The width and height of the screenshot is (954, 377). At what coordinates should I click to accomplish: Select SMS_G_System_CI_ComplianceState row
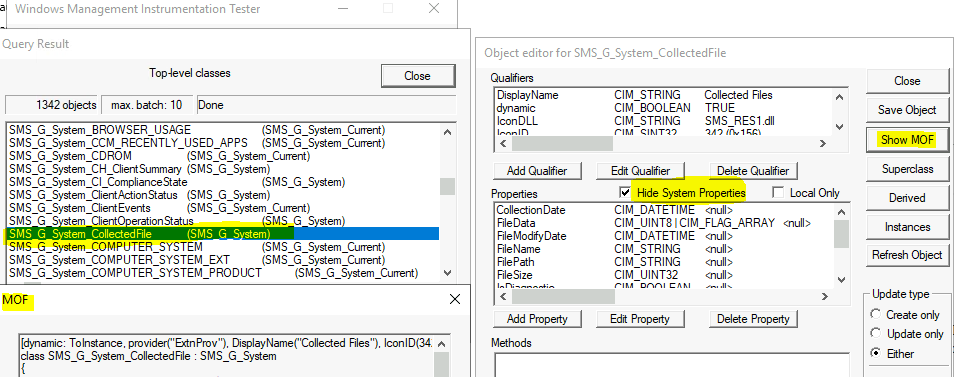click(223, 182)
